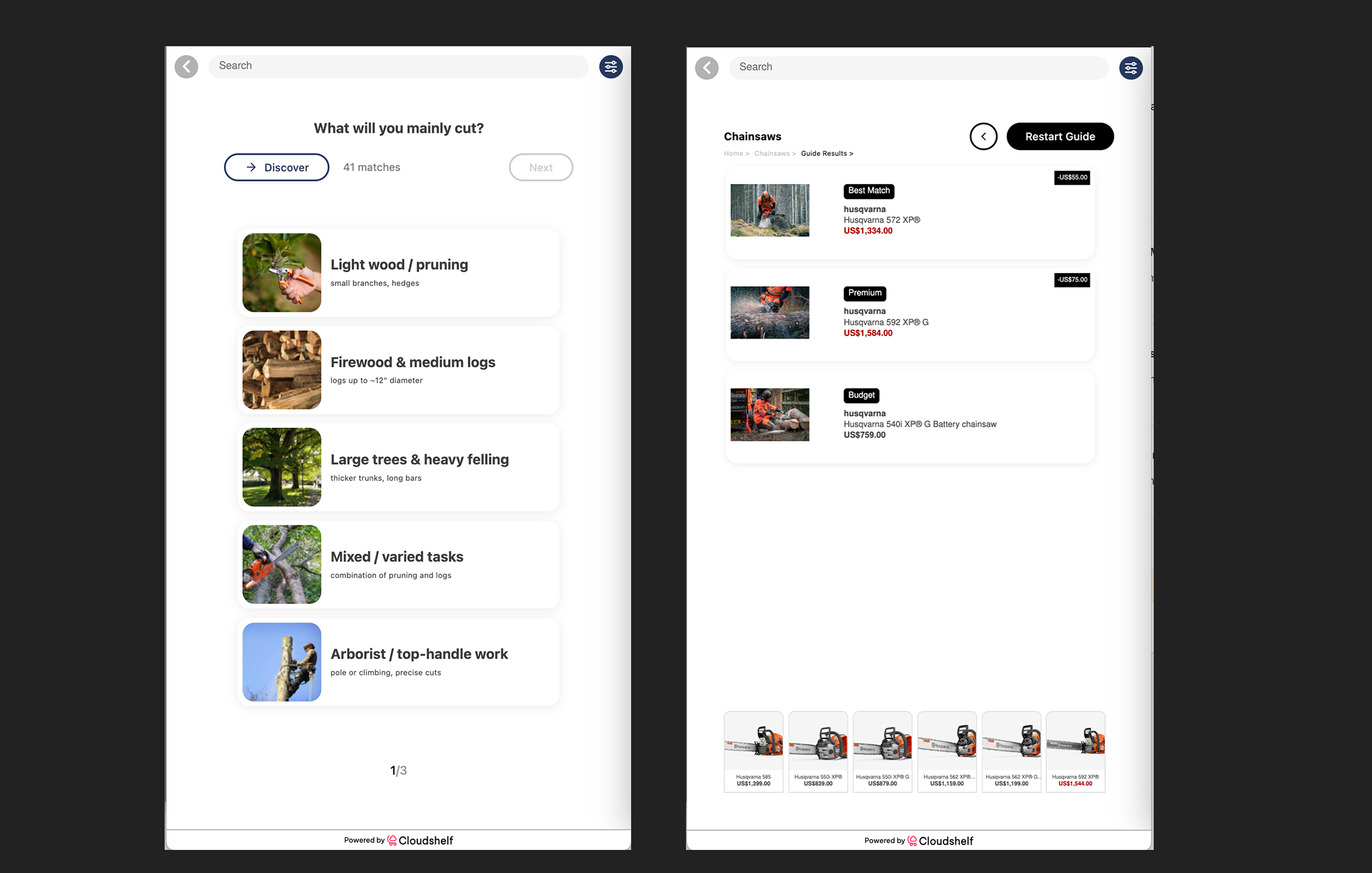This screenshot has height=873, width=1372.
Task: Click the back arrow in left panel
Action: pyautogui.click(x=186, y=67)
